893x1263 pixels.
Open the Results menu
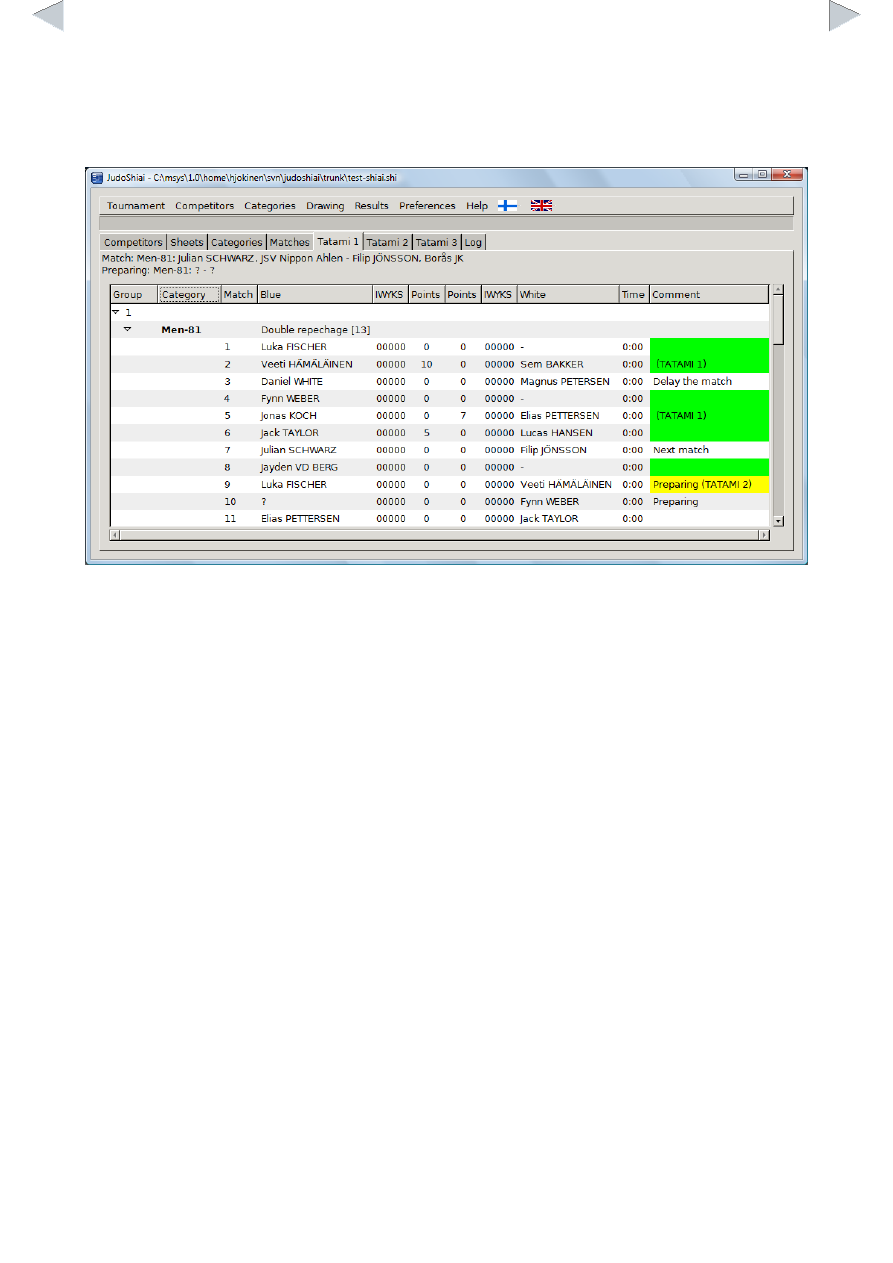click(x=372, y=206)
